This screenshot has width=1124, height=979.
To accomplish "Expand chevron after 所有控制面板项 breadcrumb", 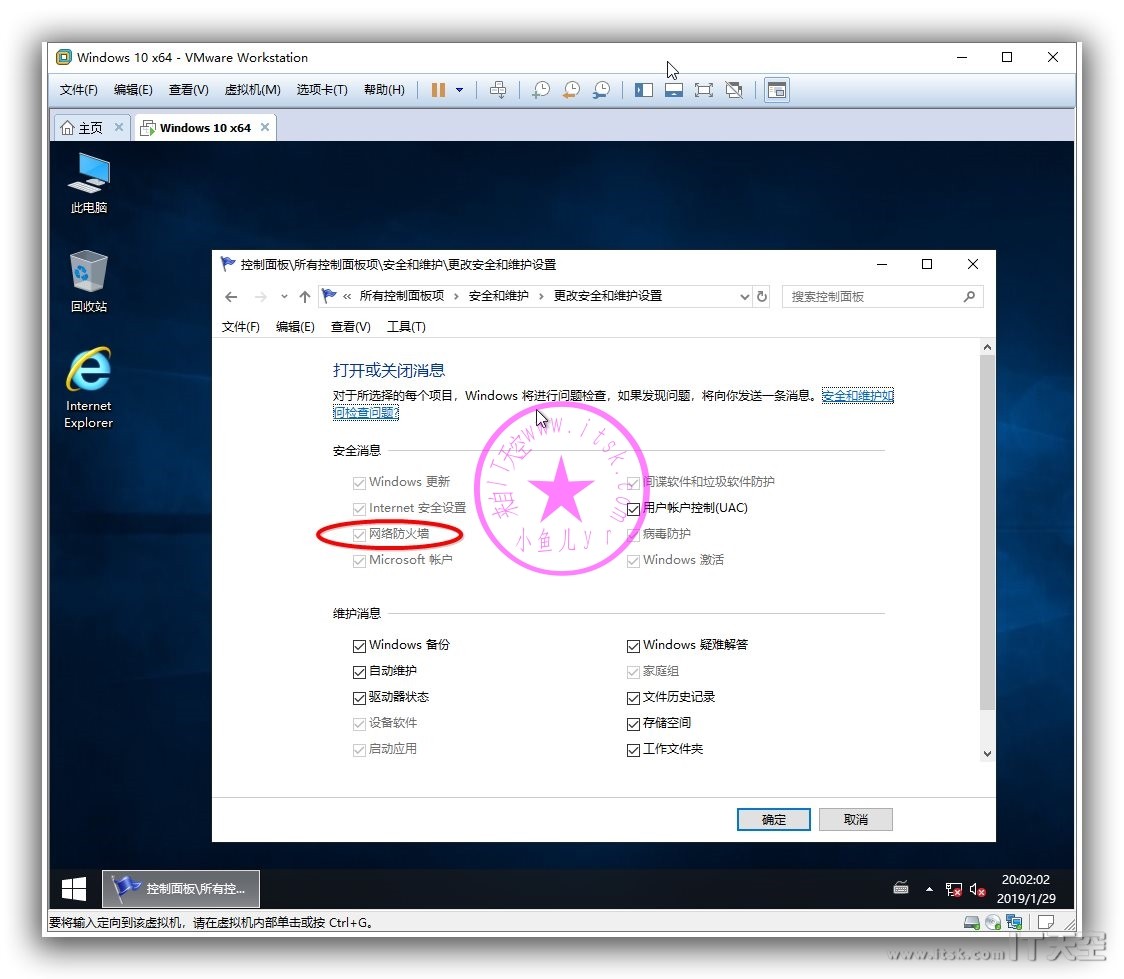I will pyautogui.click(x=456, y=297).
